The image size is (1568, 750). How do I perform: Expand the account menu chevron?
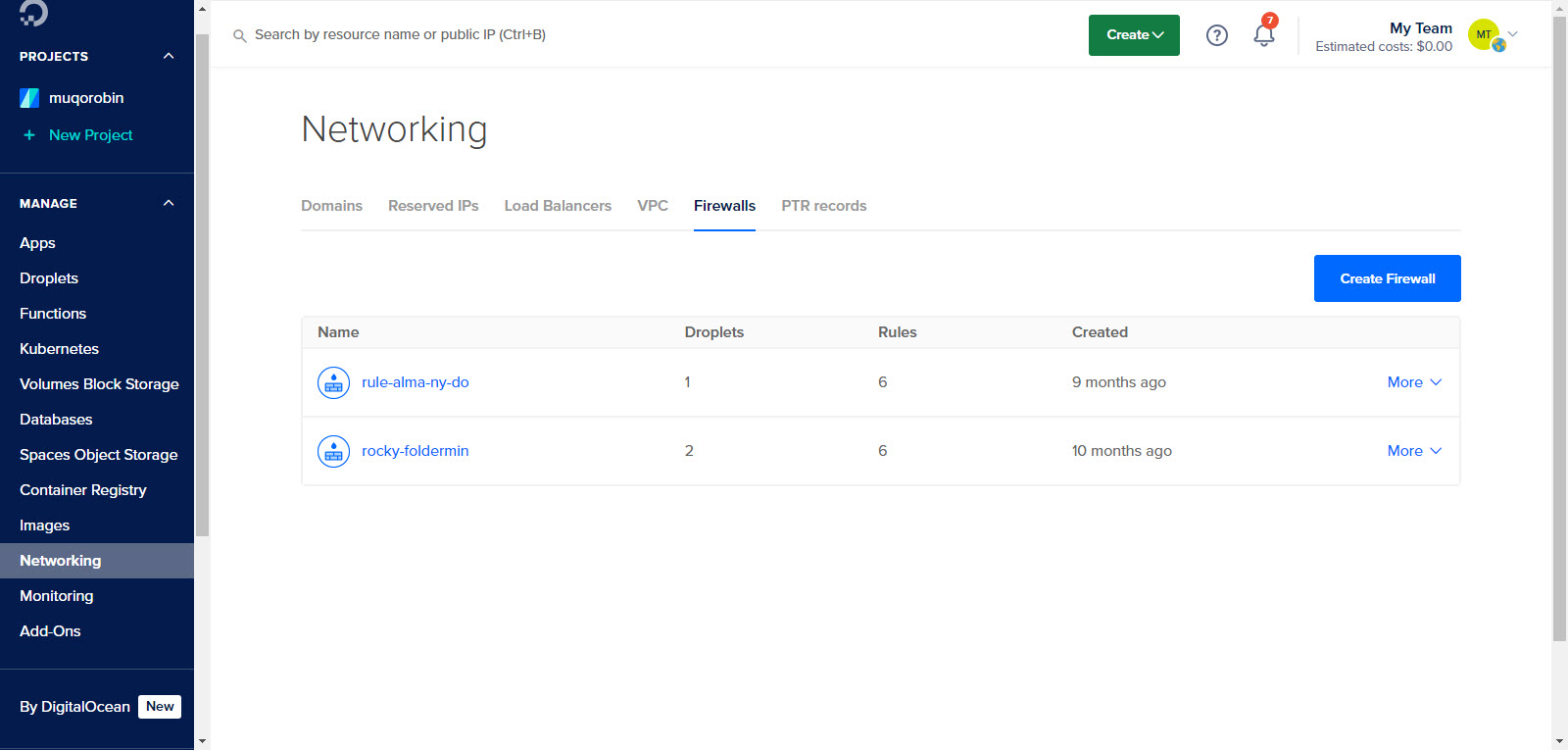pyautogui.click(x=1512, y=34)
